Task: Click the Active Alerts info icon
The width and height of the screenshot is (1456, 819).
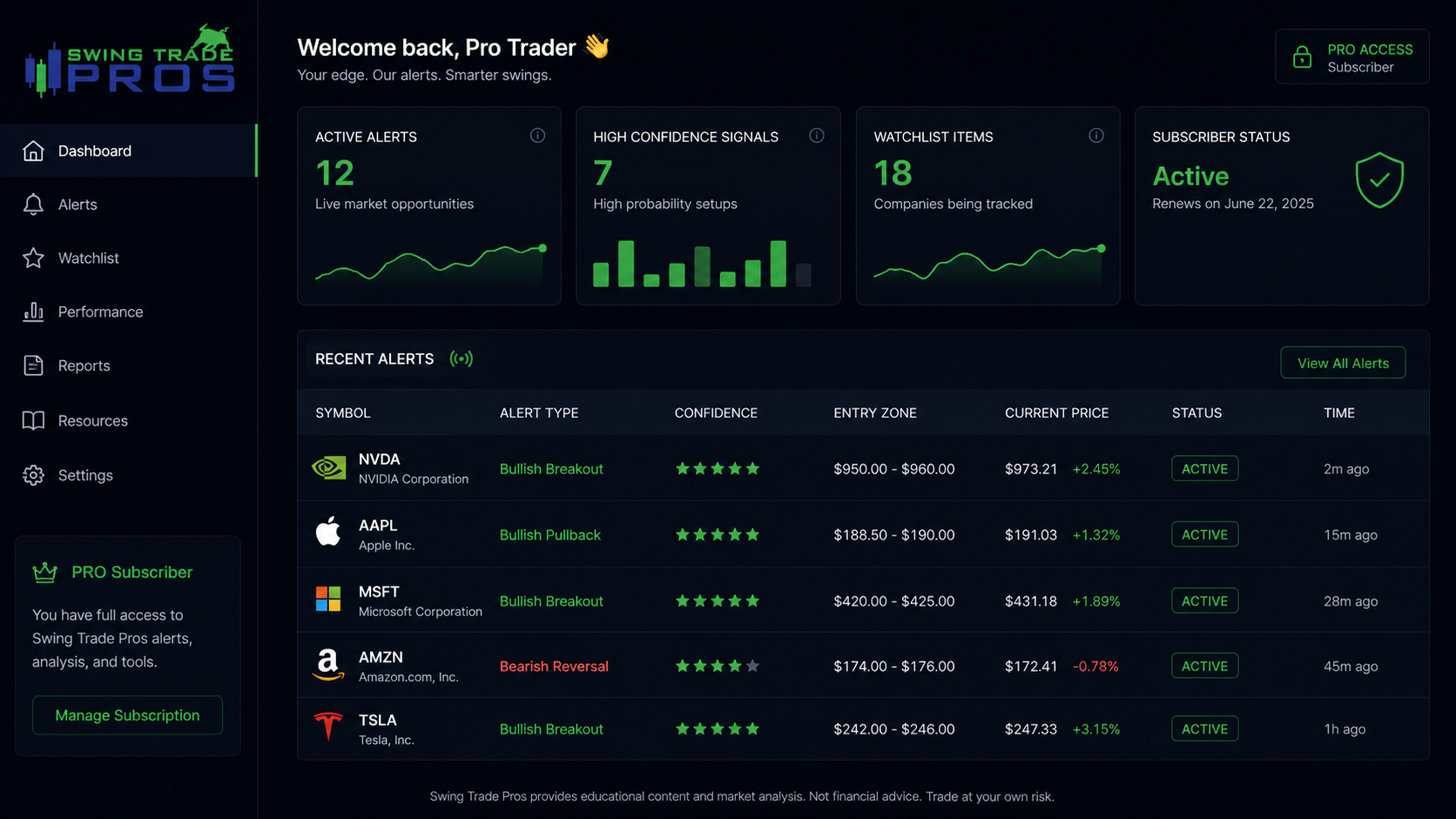Action: point(537,136)
